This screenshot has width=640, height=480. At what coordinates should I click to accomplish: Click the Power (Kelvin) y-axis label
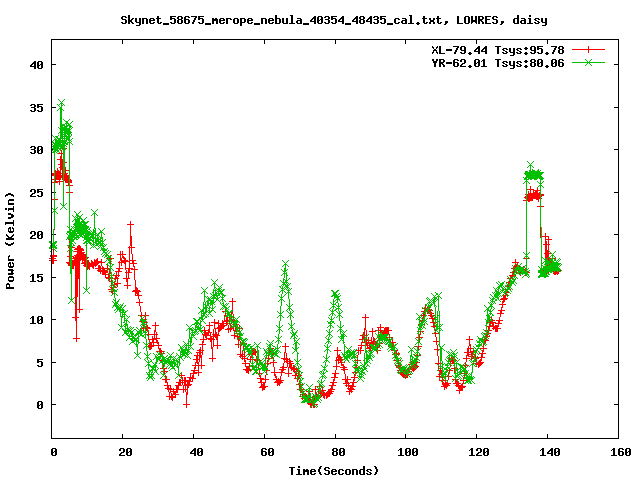click(x=10, y=241)
